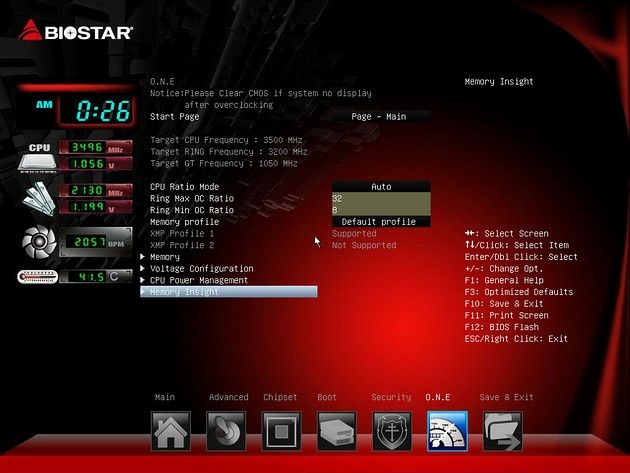Switch to the Advanced tab label
This screenshot has height=473, width=630.
(229, 397)
